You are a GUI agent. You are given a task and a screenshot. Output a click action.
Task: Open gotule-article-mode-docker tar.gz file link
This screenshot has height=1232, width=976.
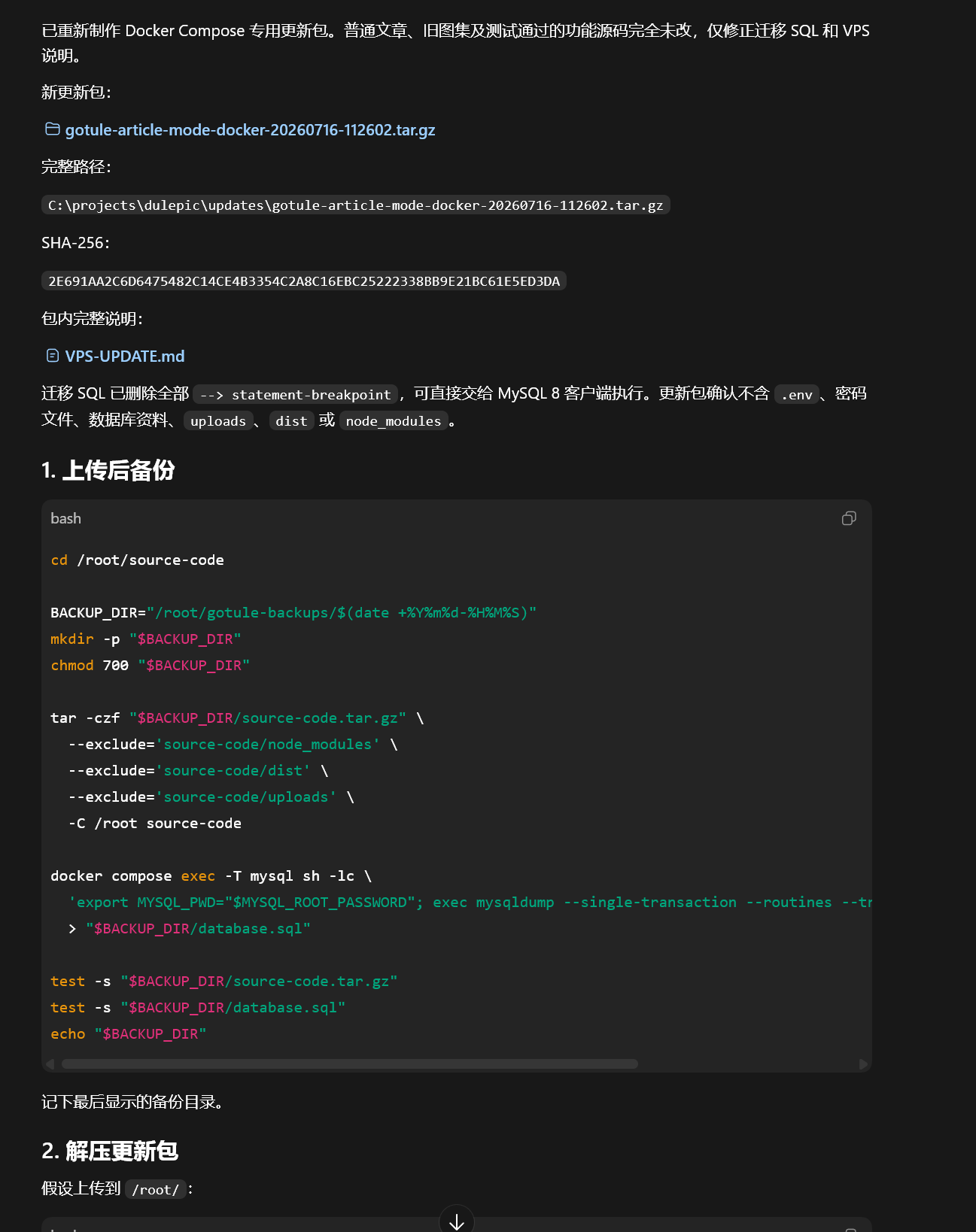tap(250, 130)
